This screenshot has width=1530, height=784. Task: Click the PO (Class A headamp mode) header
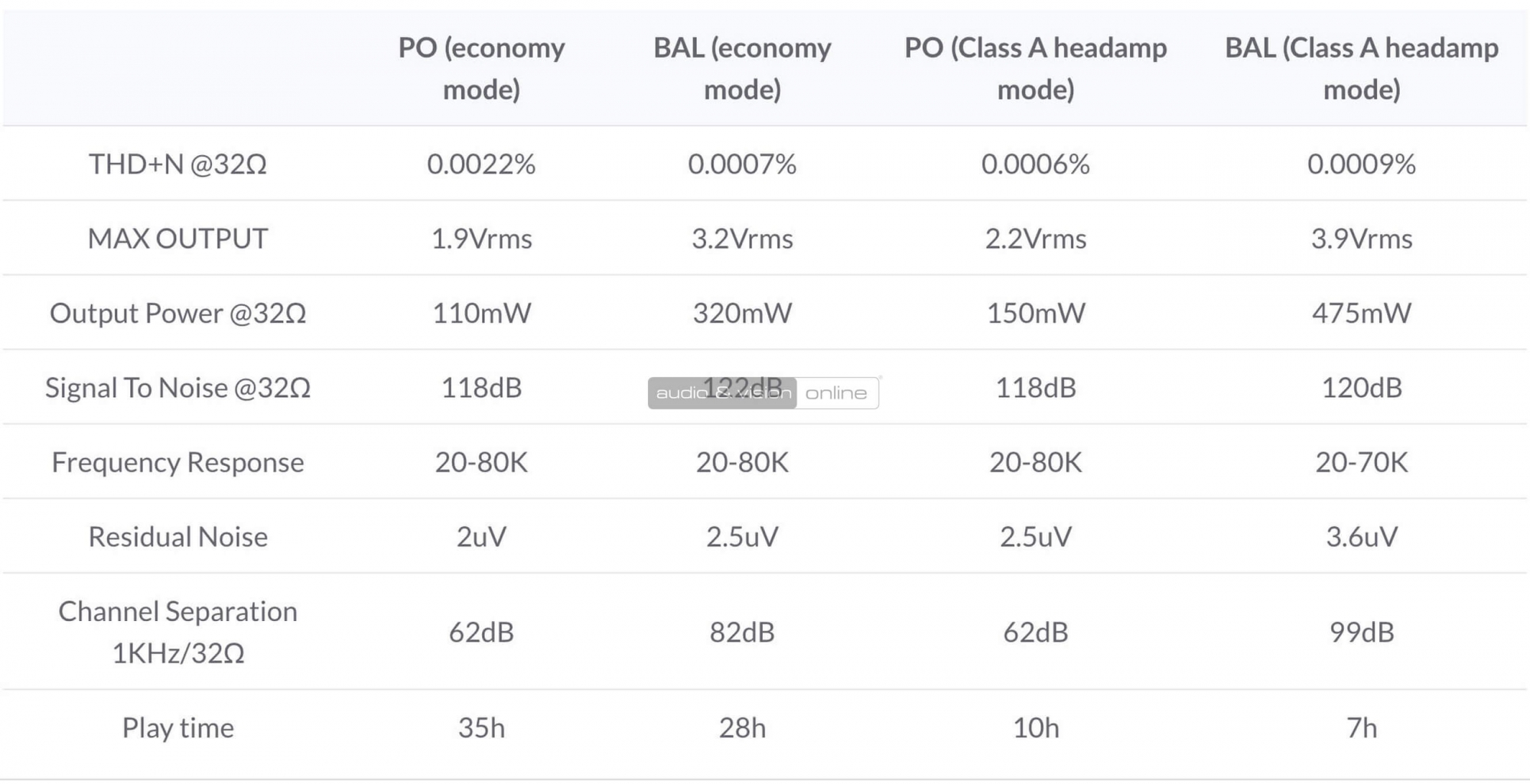coord(1036,69)
